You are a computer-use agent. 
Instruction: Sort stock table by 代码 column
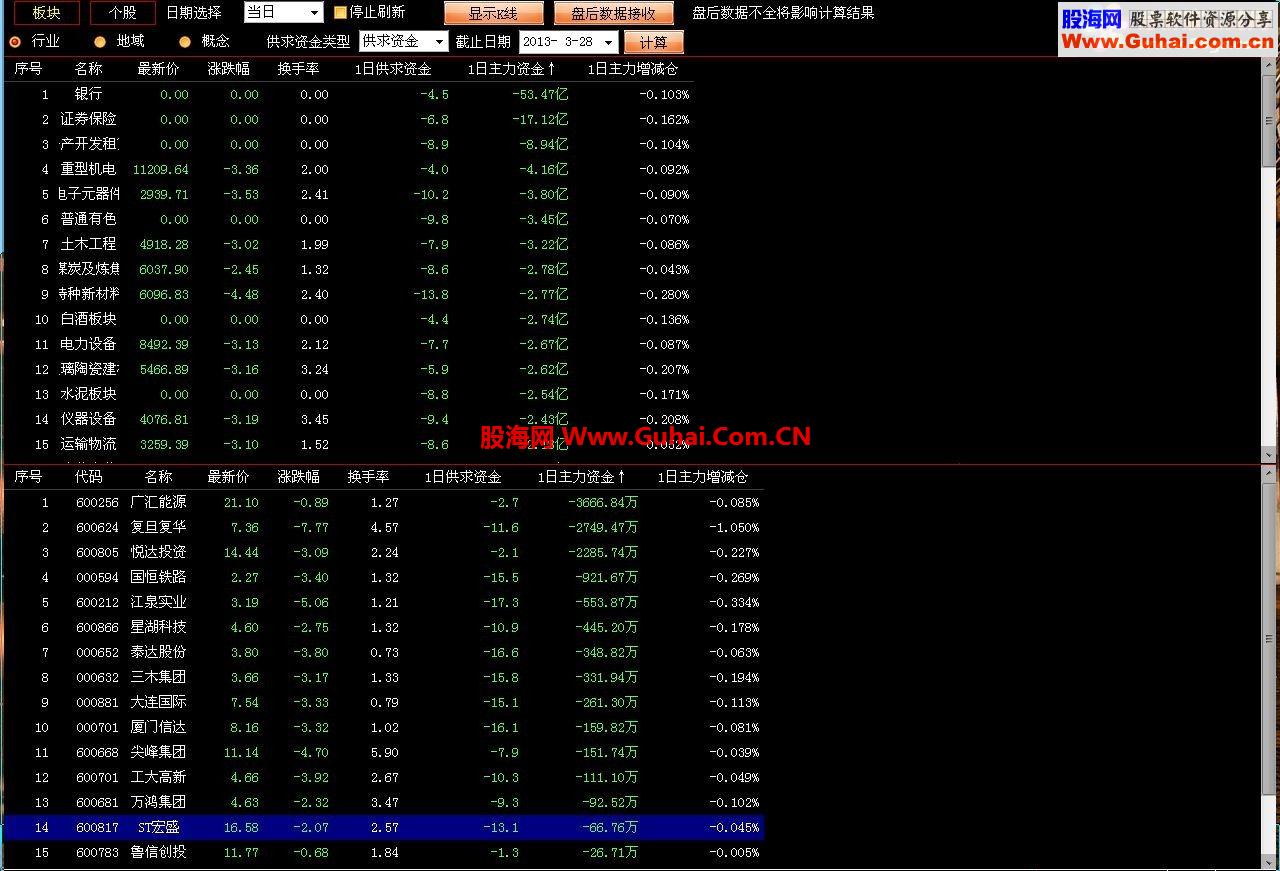(x=88, y=477)
